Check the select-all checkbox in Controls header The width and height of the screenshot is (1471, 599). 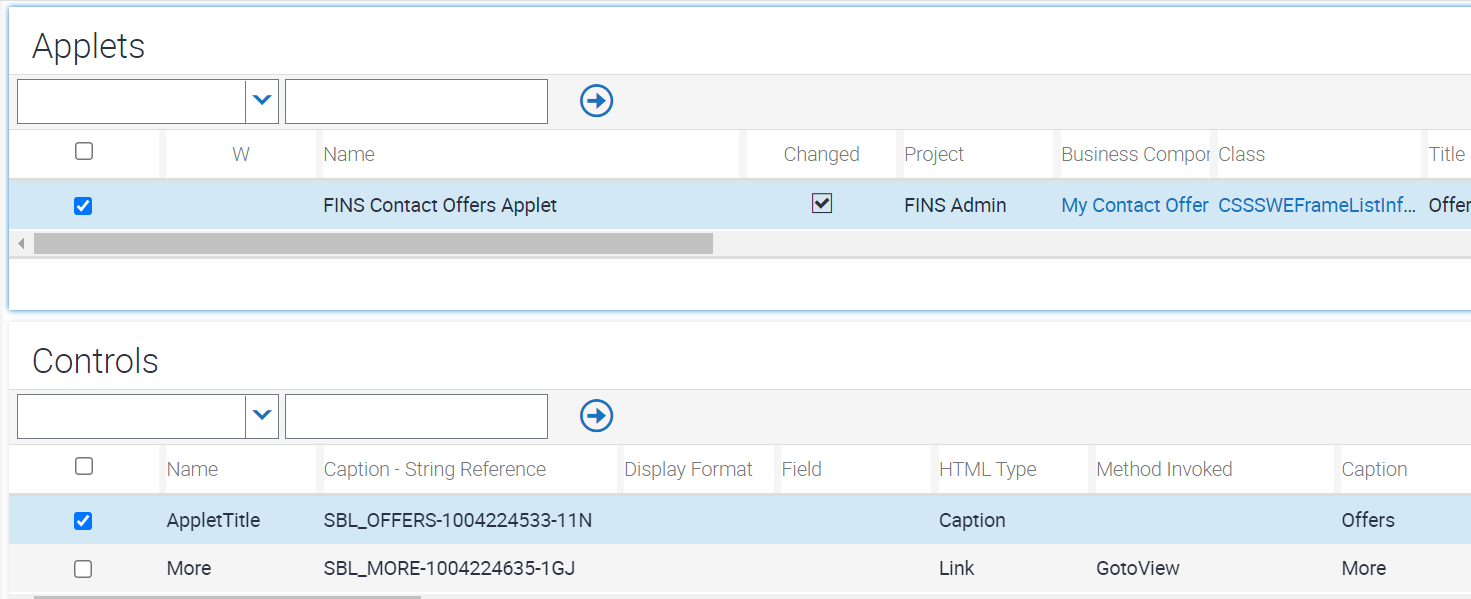coord(84,465)
